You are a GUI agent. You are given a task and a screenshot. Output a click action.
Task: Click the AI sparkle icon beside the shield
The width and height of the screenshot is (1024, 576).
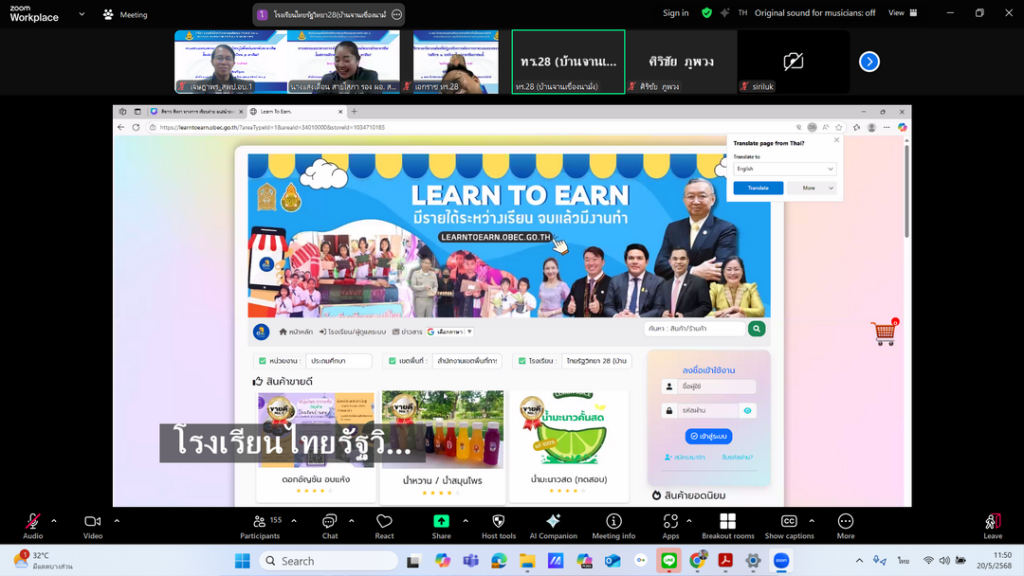(725, 13)
